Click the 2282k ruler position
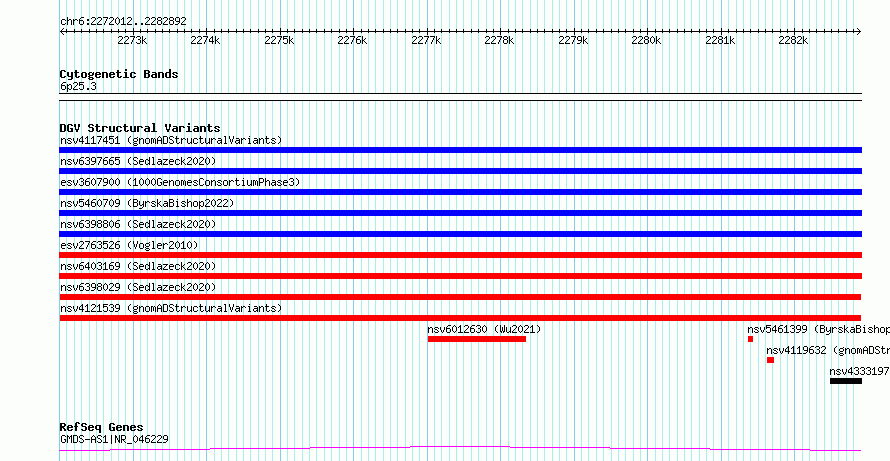 click(794, 41)
